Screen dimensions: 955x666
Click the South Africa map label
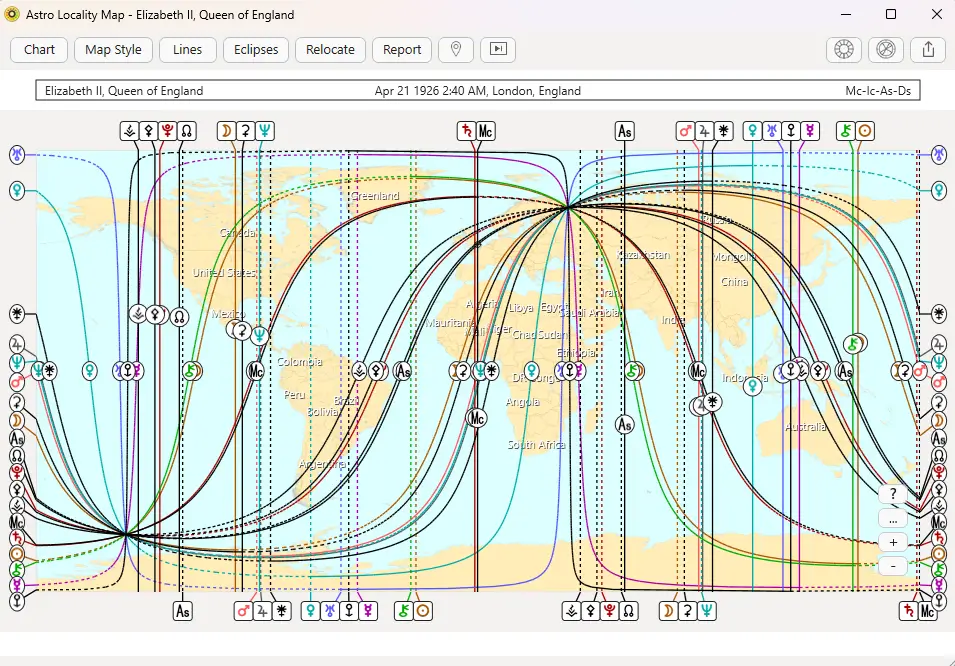[x=537, y=445]
